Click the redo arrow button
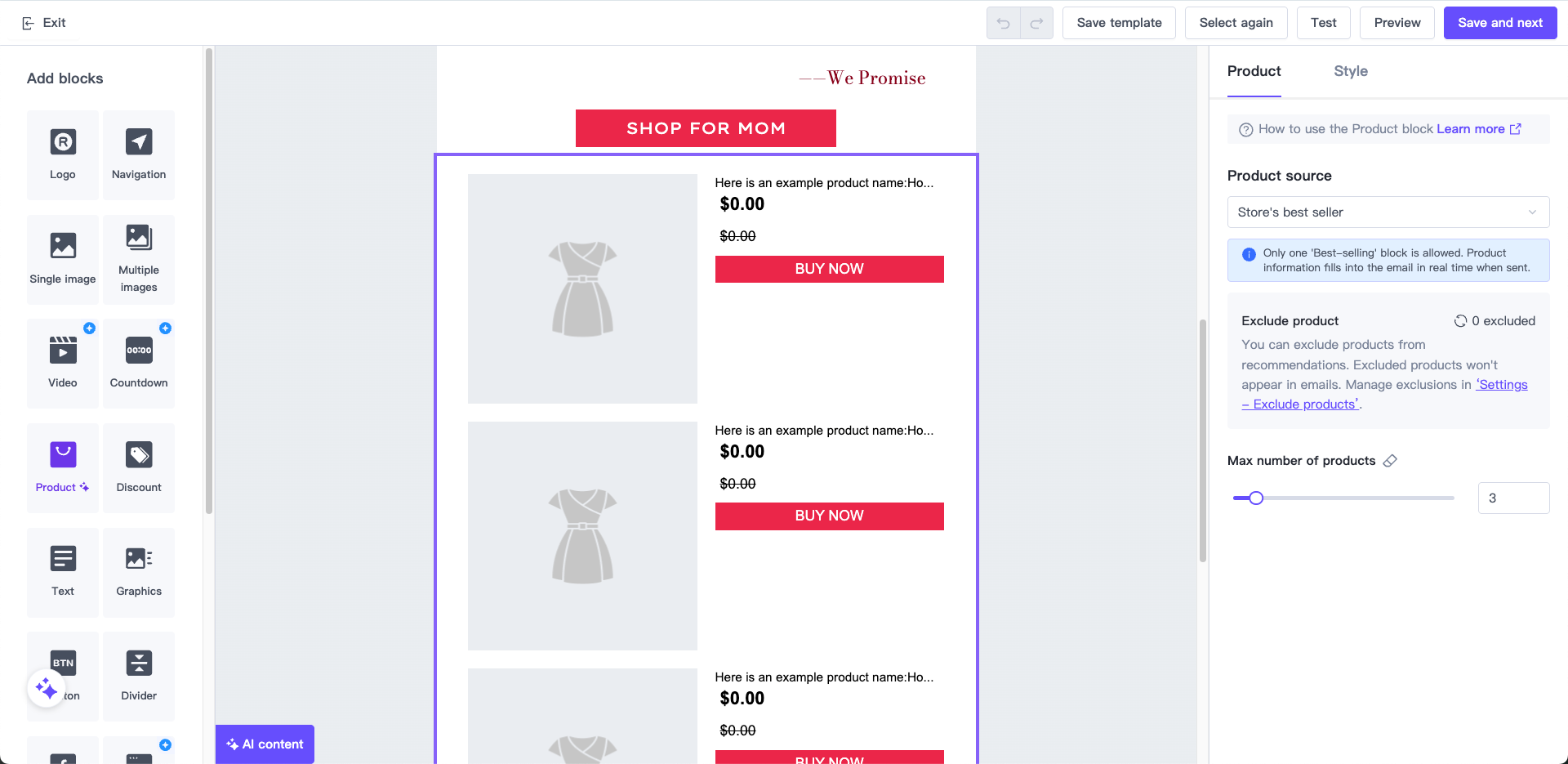This screenshot has width=1568, height=764. pyautogui.click(x=1036, y=23)
